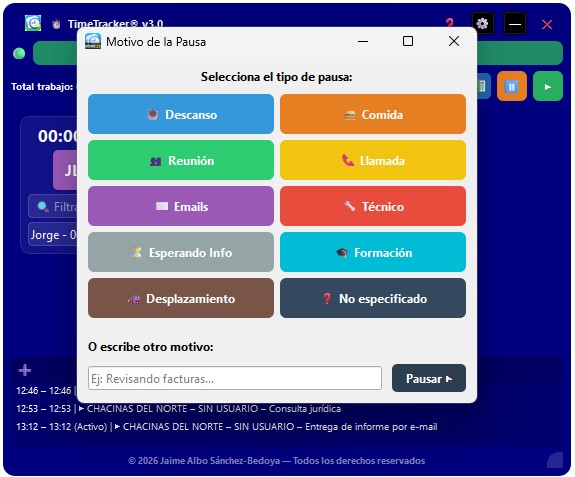Minimize the TimeTracker main window
The height and width of the screenshot is (477, 575).
(515, 24)
